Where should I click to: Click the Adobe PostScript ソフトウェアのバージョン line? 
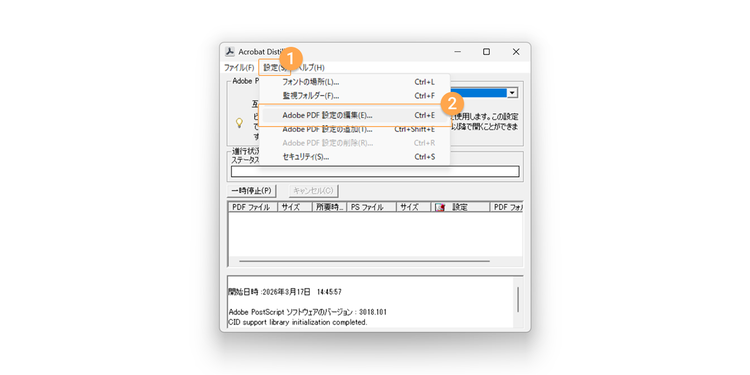point(308,312)
